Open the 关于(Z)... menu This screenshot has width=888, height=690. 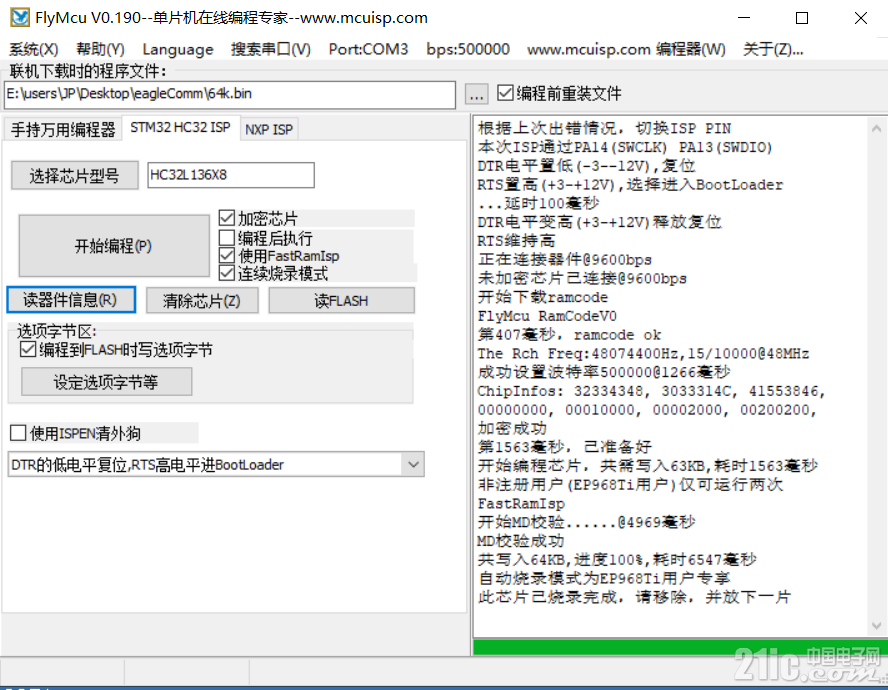[x=773, y=49]
